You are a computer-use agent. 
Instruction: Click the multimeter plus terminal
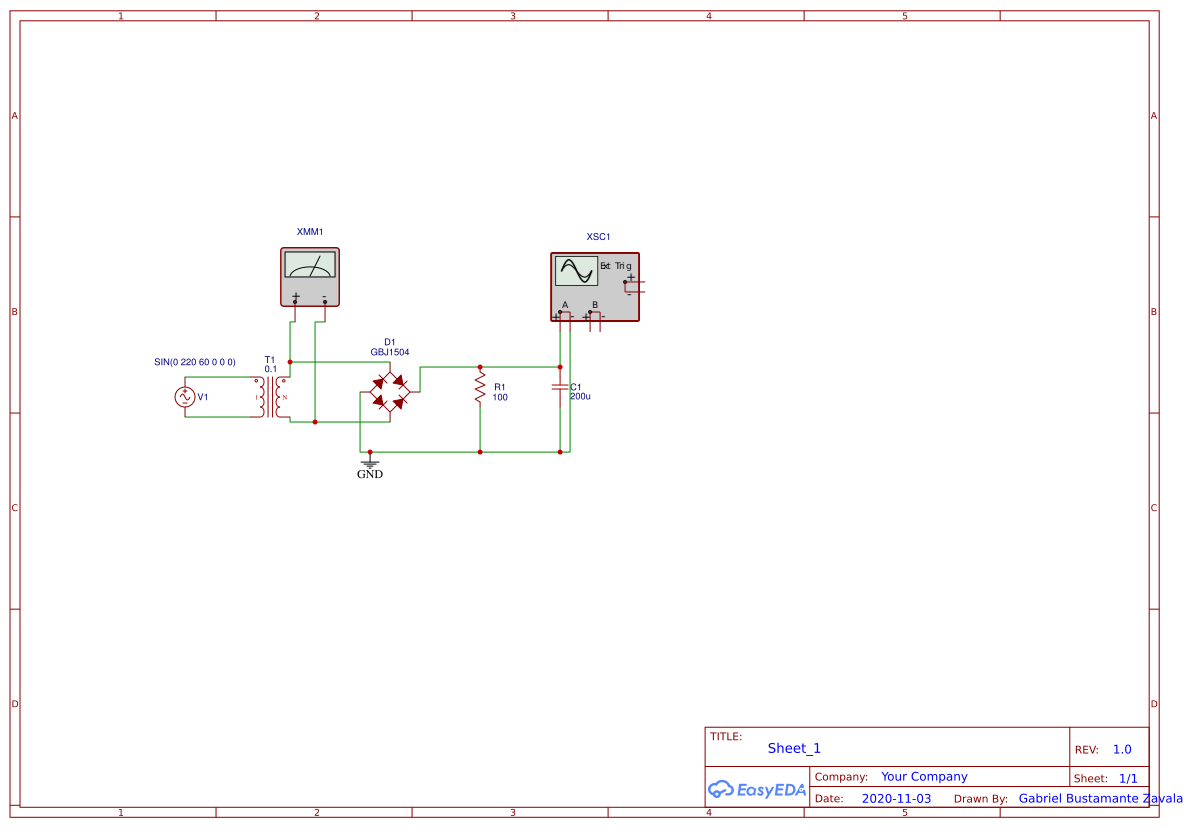coord(295,303)
